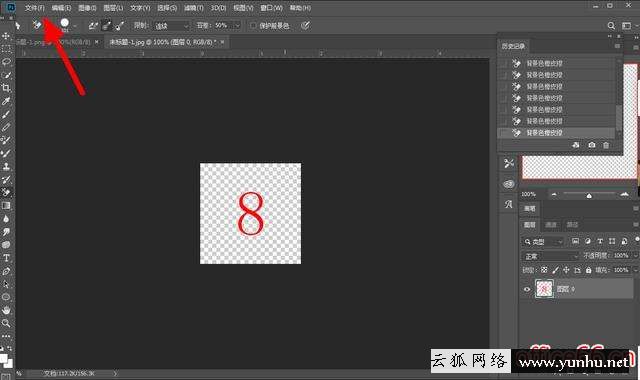Open the layer opacity dropdown arrow
This screenshot has height=380, width=640.
(636, 256)
